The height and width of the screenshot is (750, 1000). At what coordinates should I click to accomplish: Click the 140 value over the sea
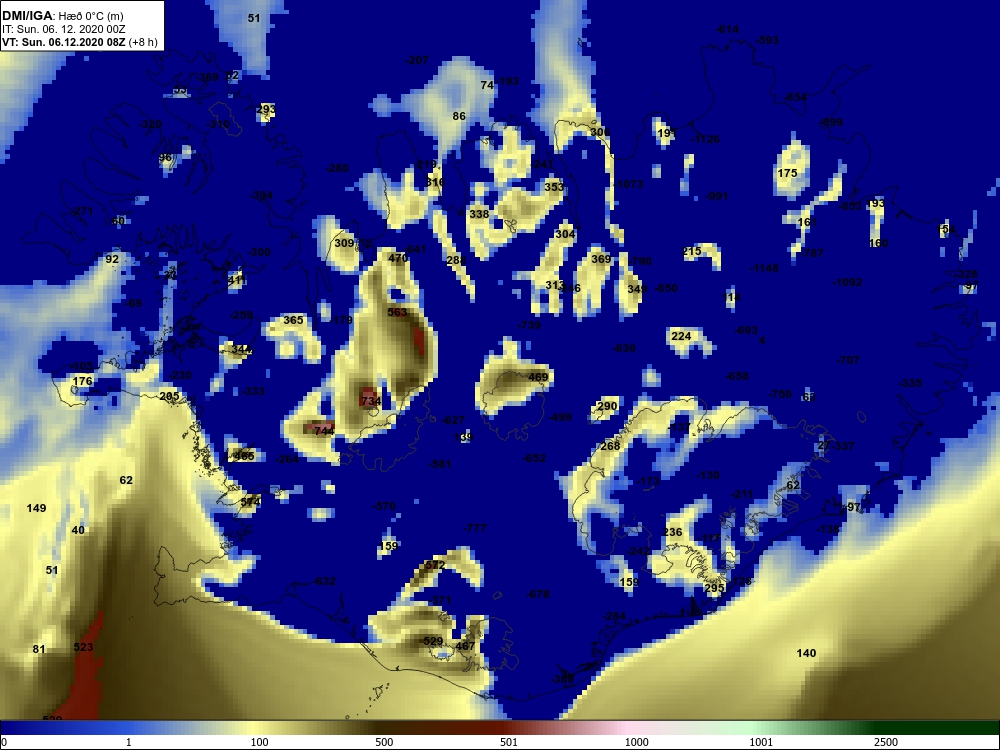[x=806, y=653]
